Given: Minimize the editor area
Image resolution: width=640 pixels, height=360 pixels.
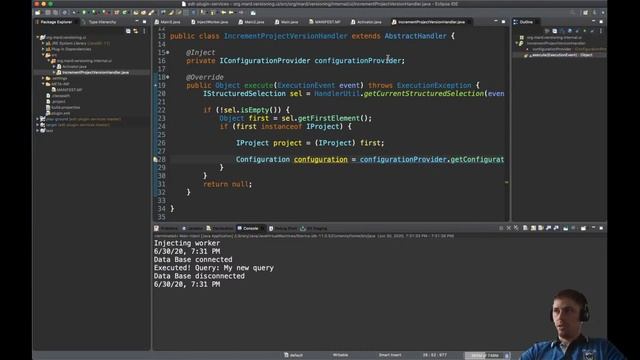Looking at the screenshot, I should click(x=496, y=22).
